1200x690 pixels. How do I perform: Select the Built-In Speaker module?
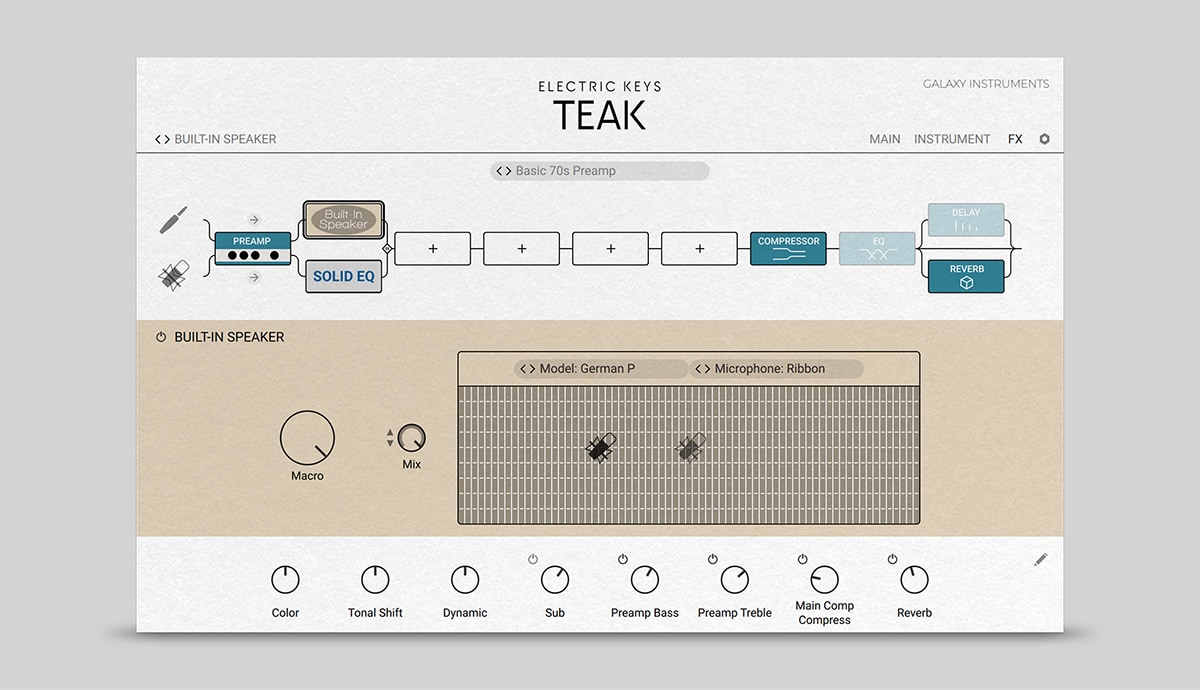pos(344,220)
